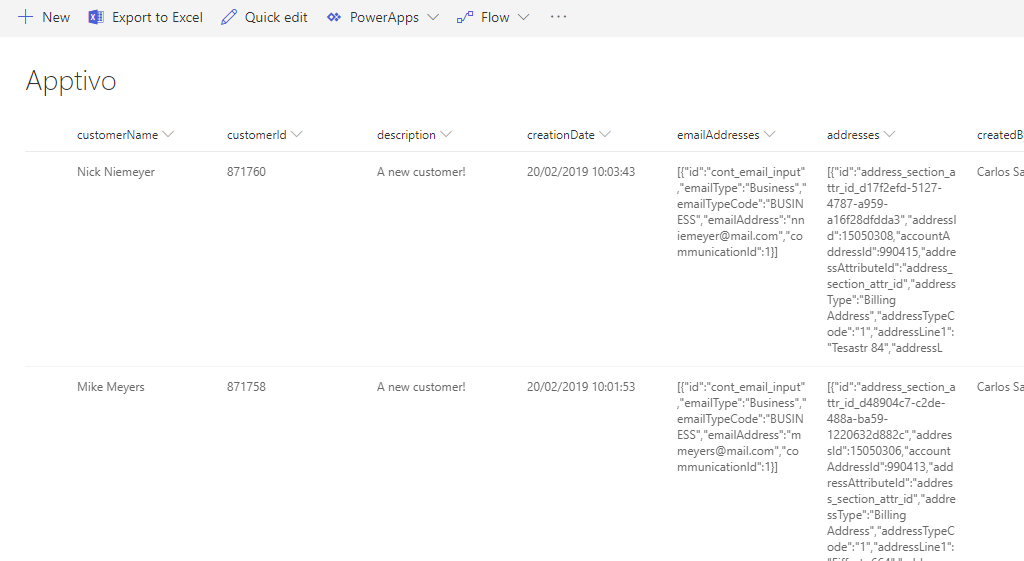This screenshot has width=1024, height=561.
Task: Click the Flow icon in toolbar
Action: pyautogui.click(x=465, y=17)
